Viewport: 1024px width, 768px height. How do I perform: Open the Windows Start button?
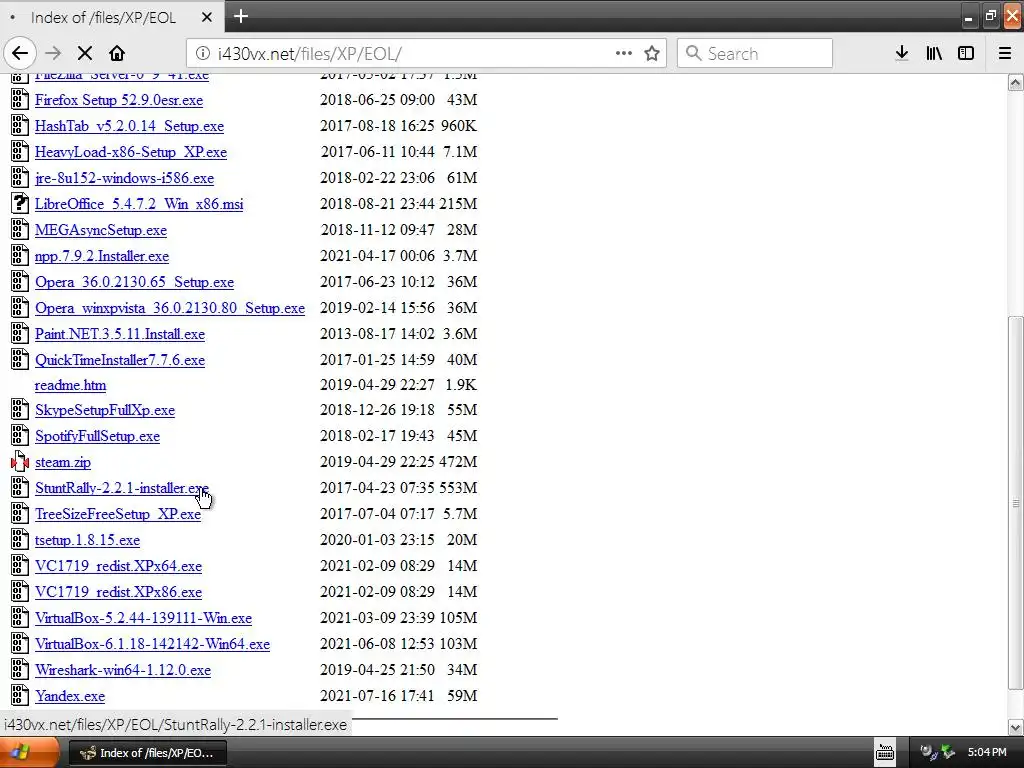29,752
